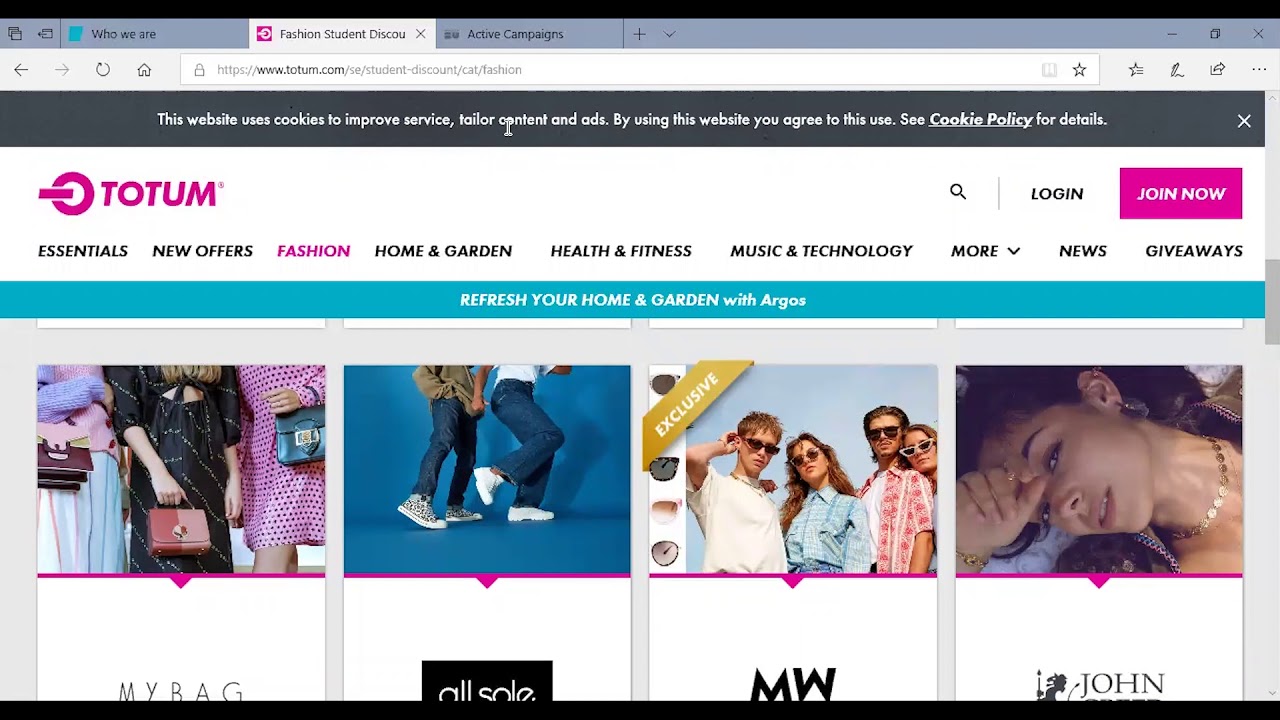Open the HEALTH & FITNESS category

point(621,251)
